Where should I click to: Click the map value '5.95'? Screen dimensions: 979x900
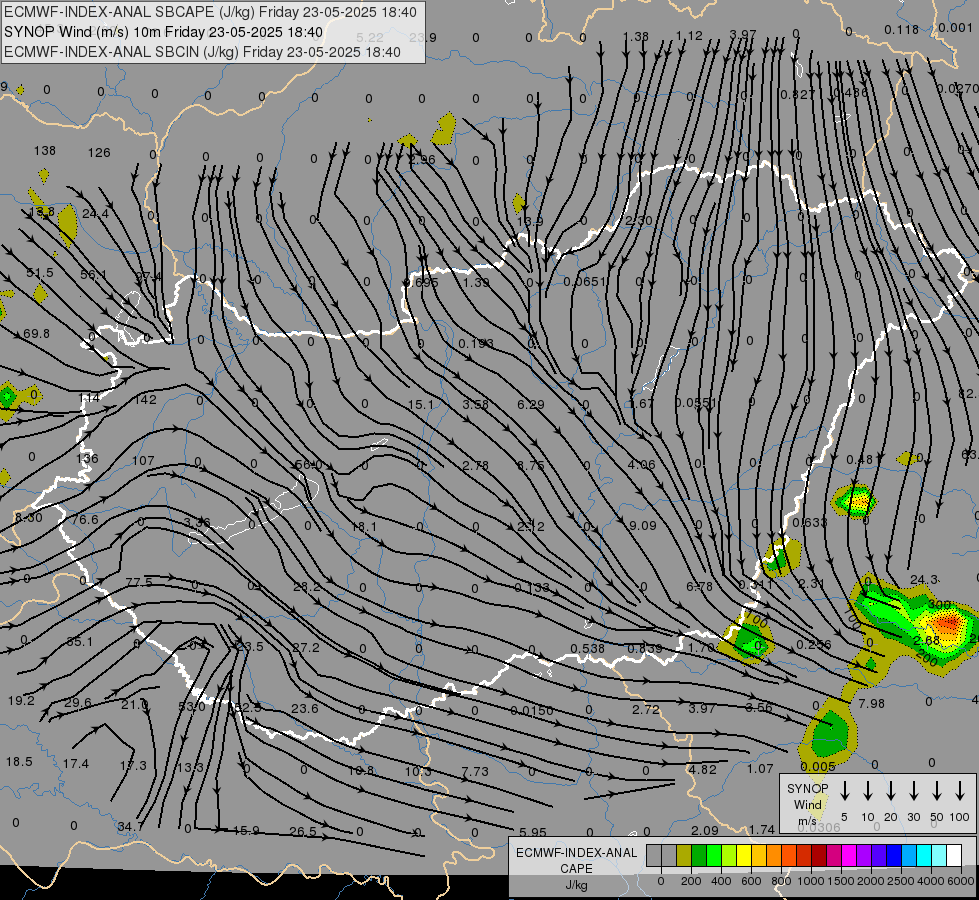533,833
